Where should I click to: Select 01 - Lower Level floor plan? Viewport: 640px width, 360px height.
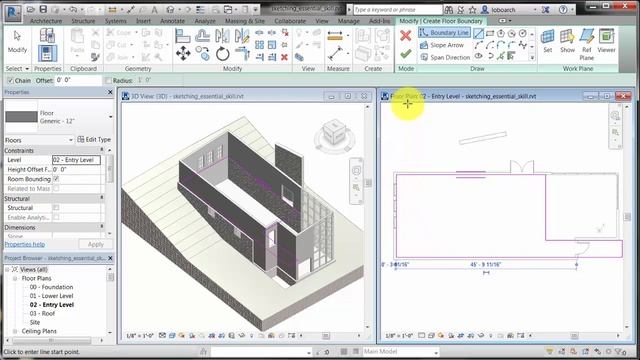point(51,296)
